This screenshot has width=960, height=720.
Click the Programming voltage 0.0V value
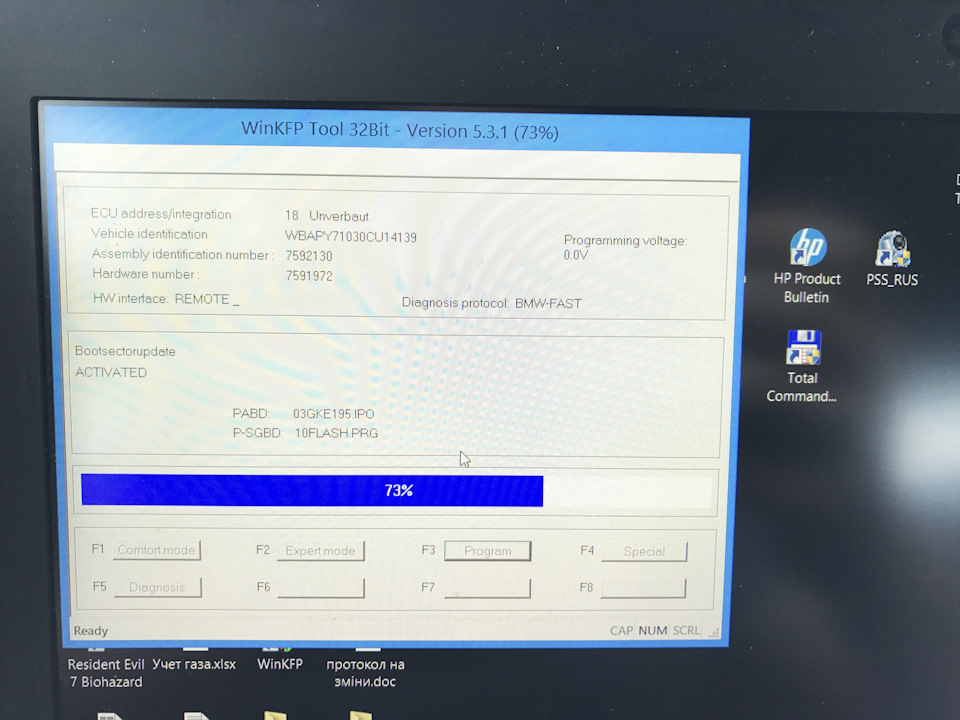tap(576, 255)
